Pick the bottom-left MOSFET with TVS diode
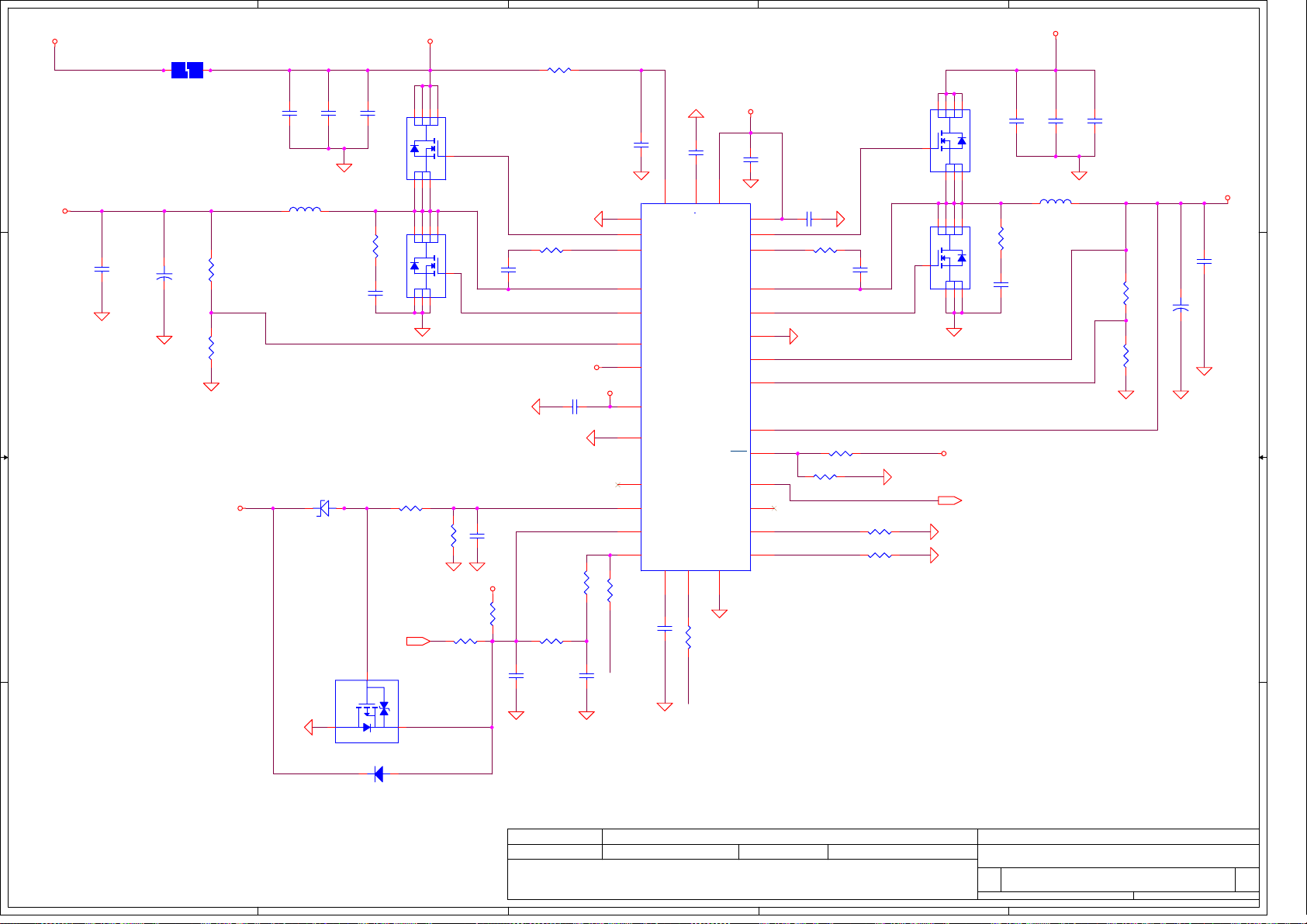Screen dimensions: 1307x924 coord(367,711)
